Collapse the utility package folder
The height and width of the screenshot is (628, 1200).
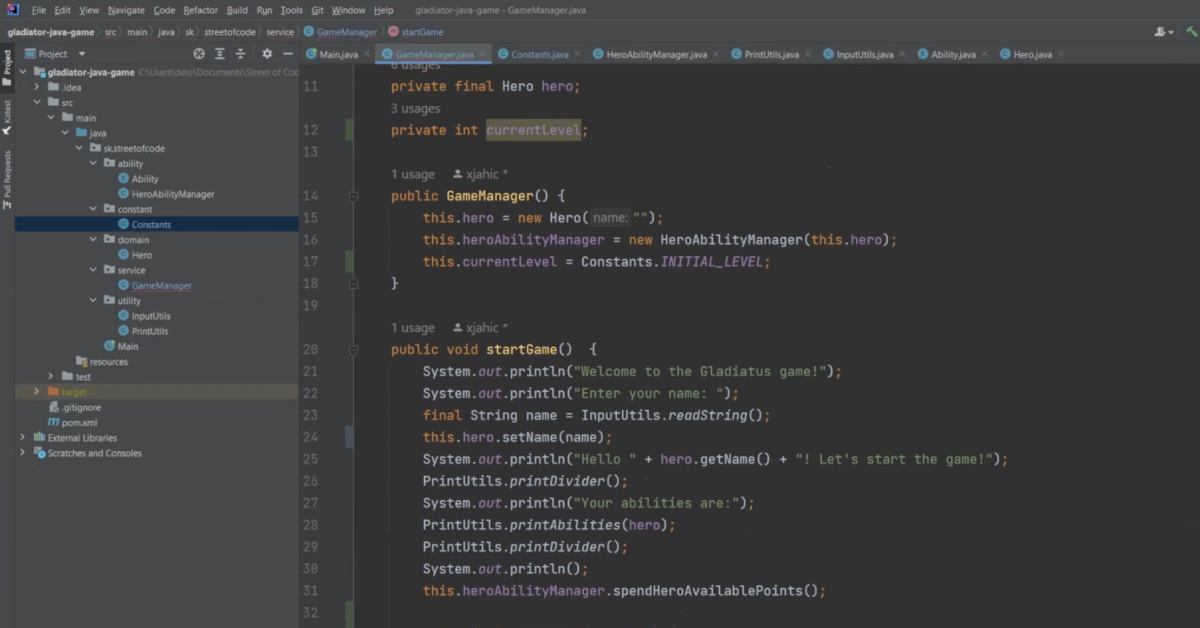[94, 301]
